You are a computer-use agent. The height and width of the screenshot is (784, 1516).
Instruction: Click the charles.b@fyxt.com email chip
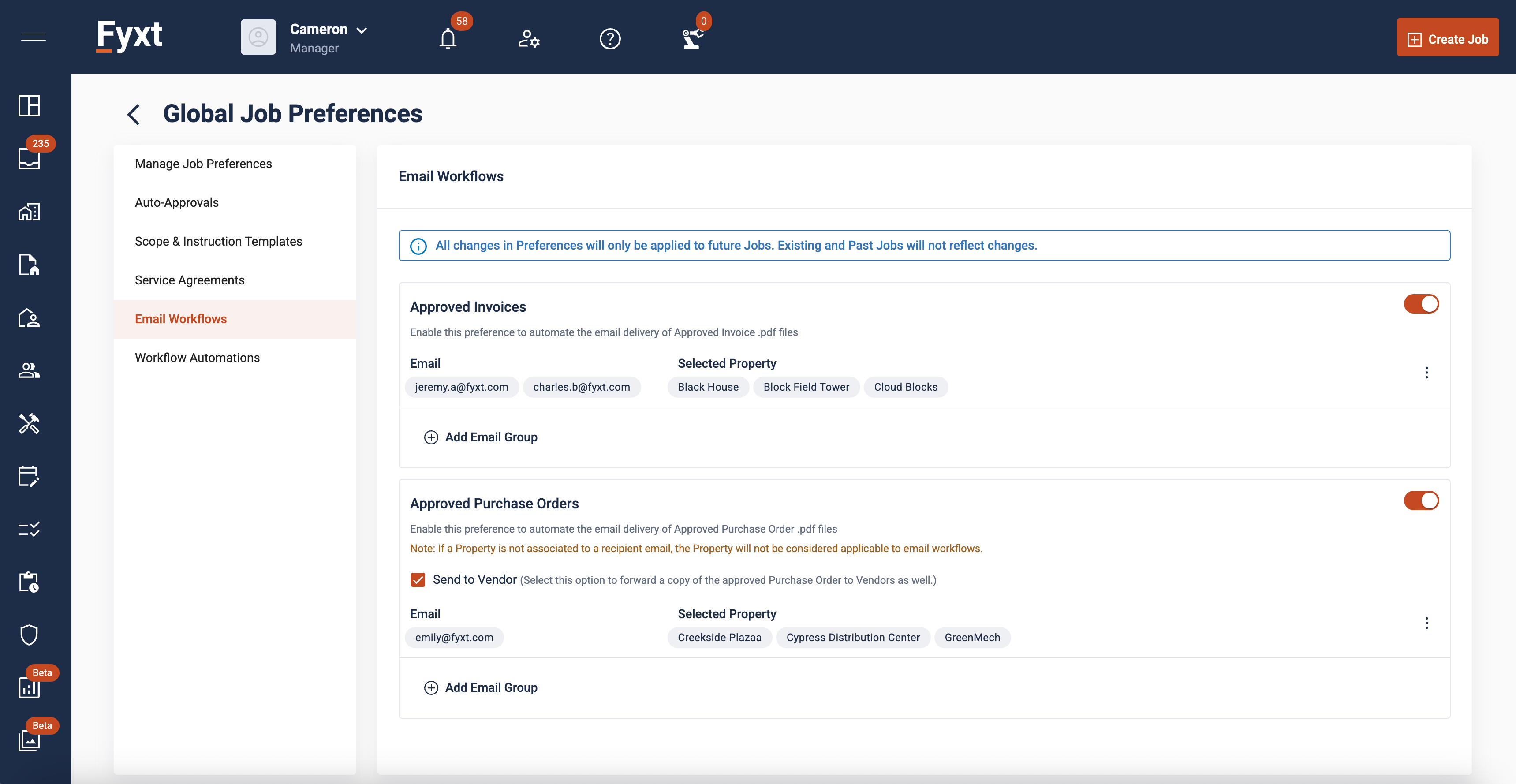(582, 387)
